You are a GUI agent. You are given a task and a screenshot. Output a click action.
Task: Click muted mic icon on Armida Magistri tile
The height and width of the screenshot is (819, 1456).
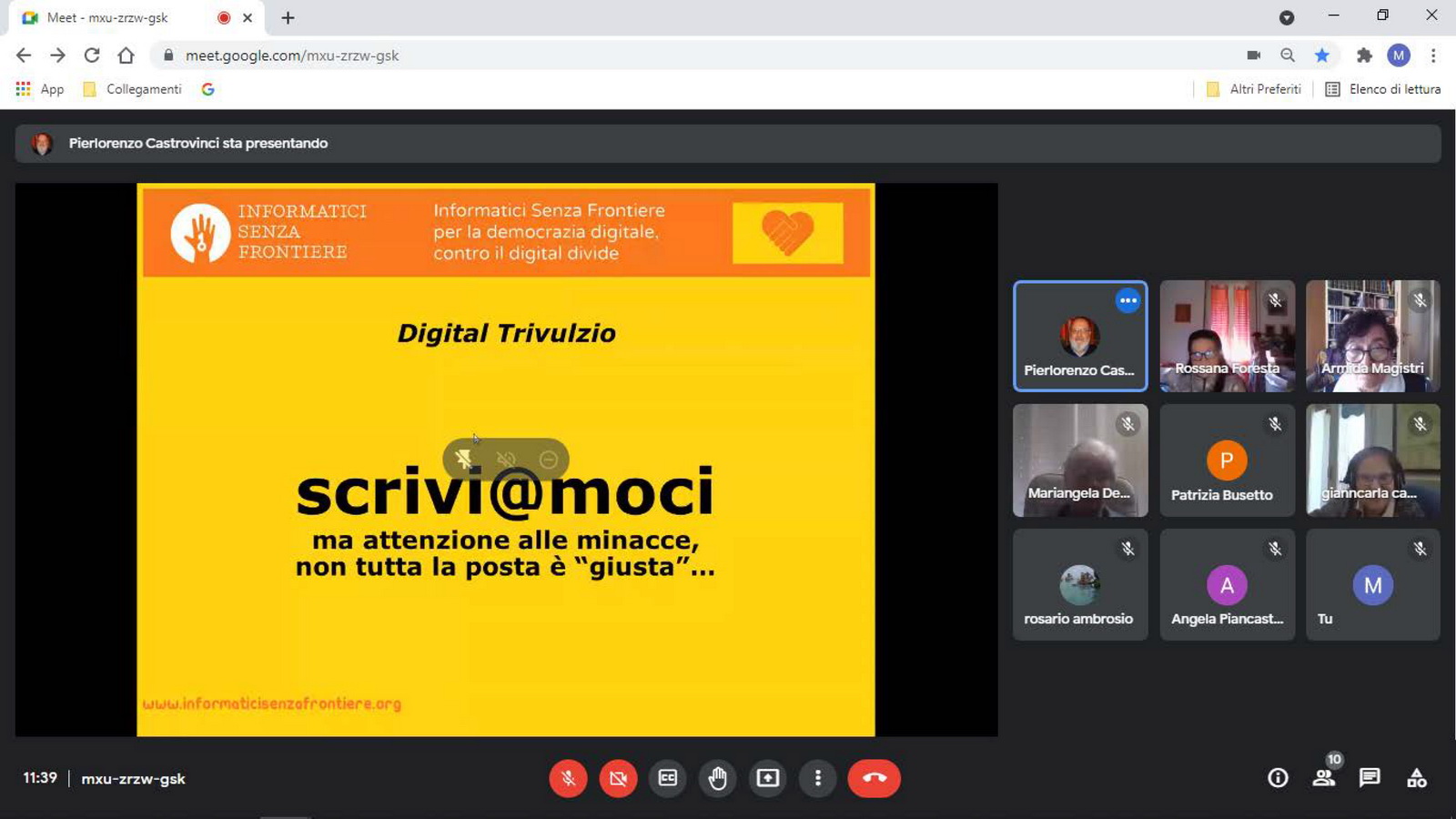pos(1420,300)
